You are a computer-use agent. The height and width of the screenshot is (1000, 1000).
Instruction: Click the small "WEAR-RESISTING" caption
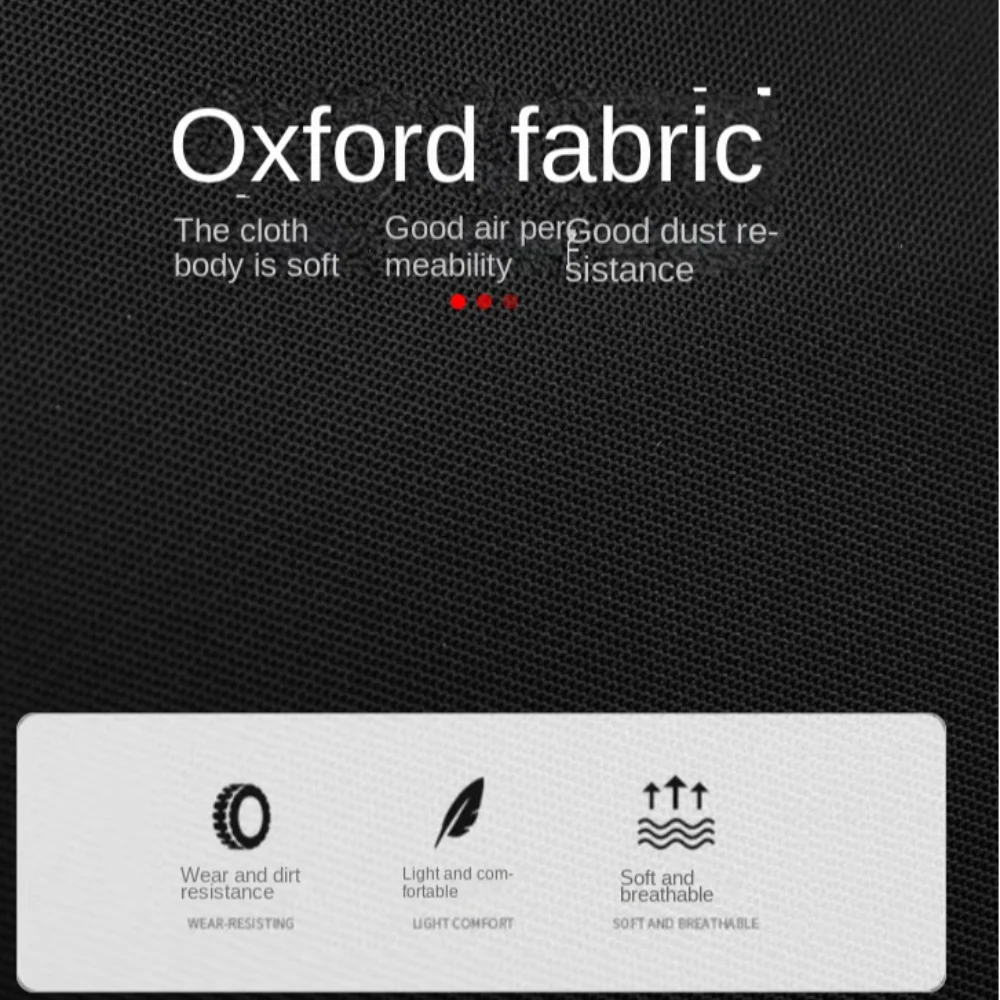click(x=240, y=923)
